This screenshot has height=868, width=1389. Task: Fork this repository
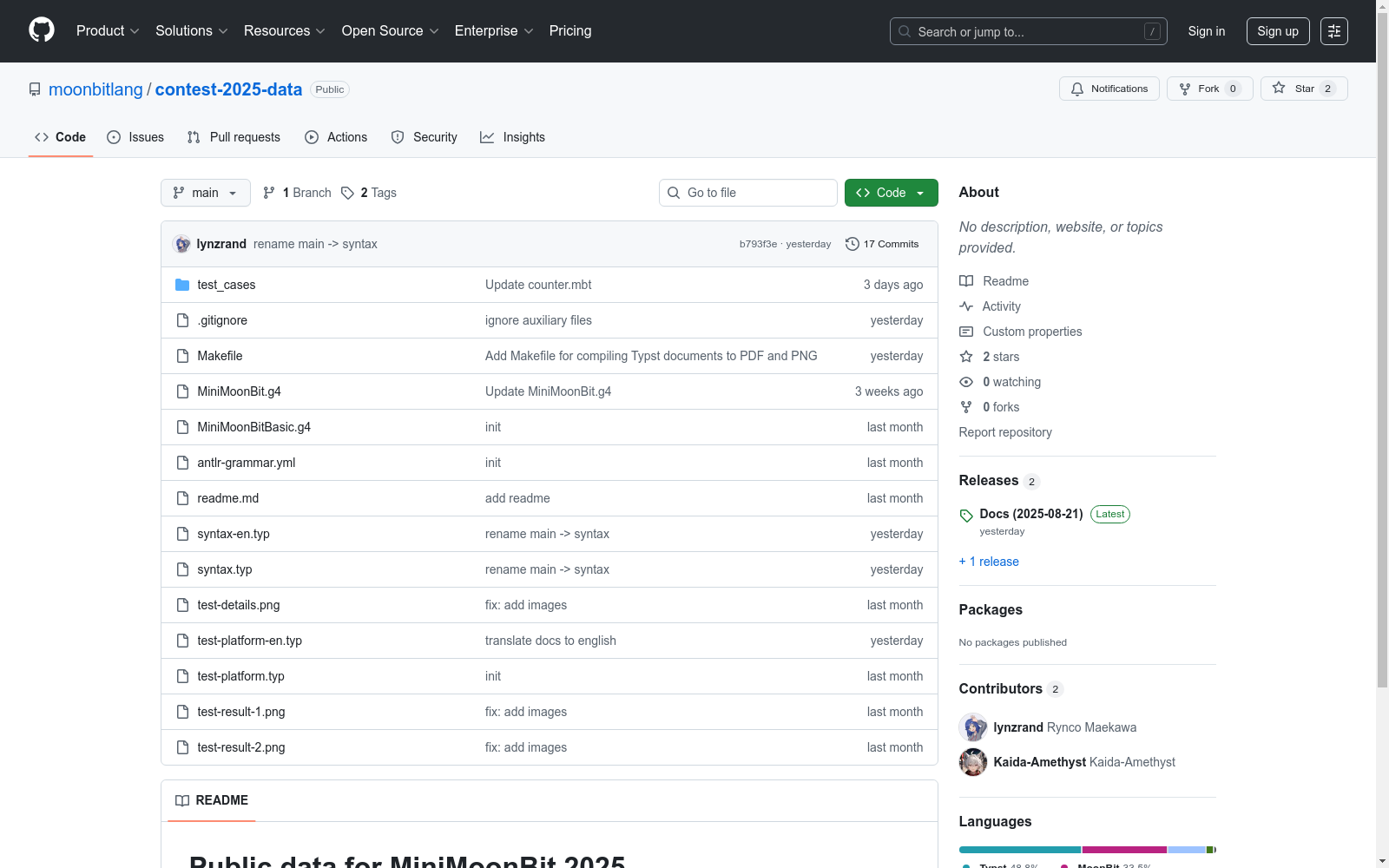(x=1210, y=89)
